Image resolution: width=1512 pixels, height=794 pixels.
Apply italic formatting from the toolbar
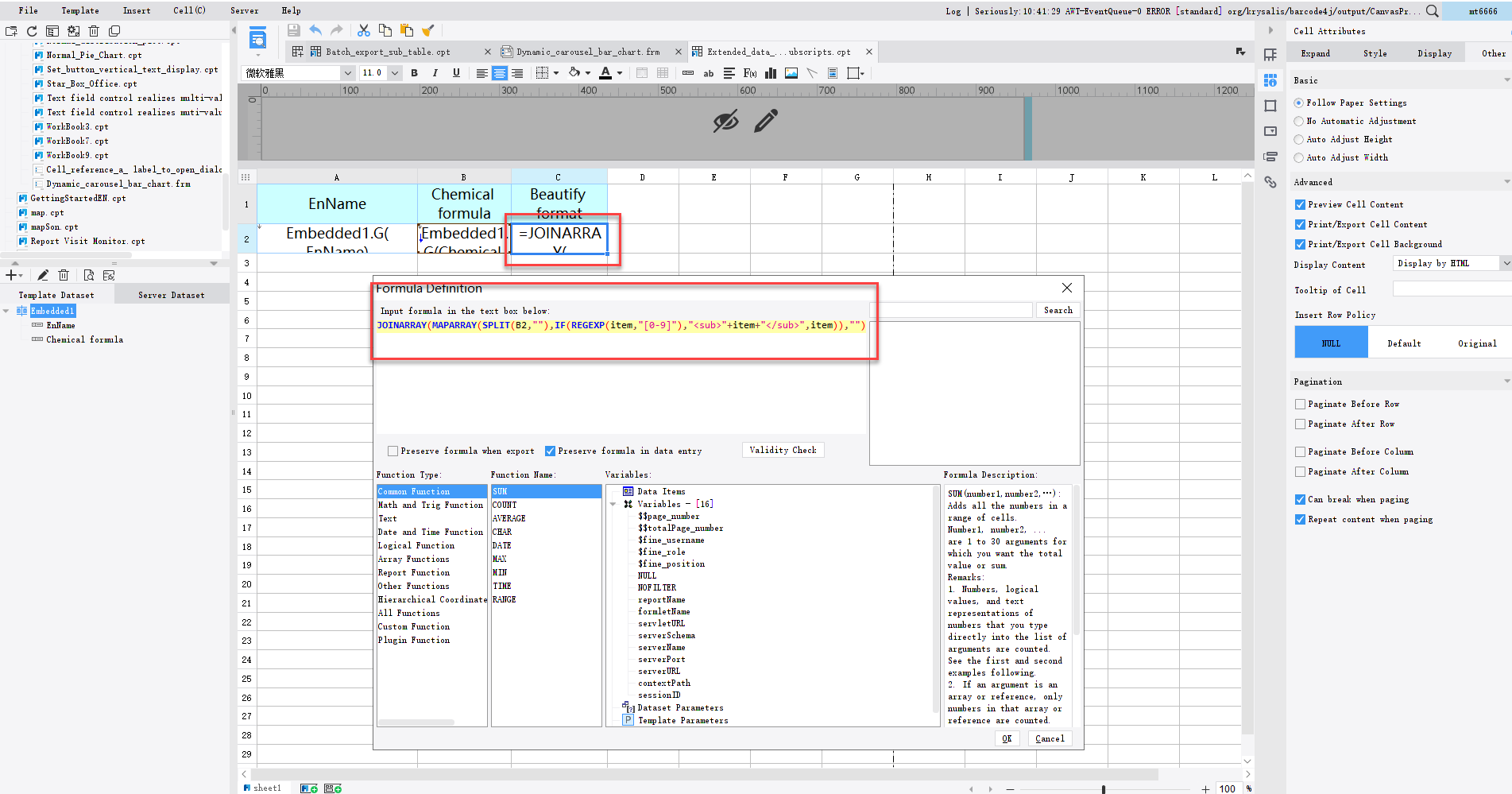coord(435,72)
